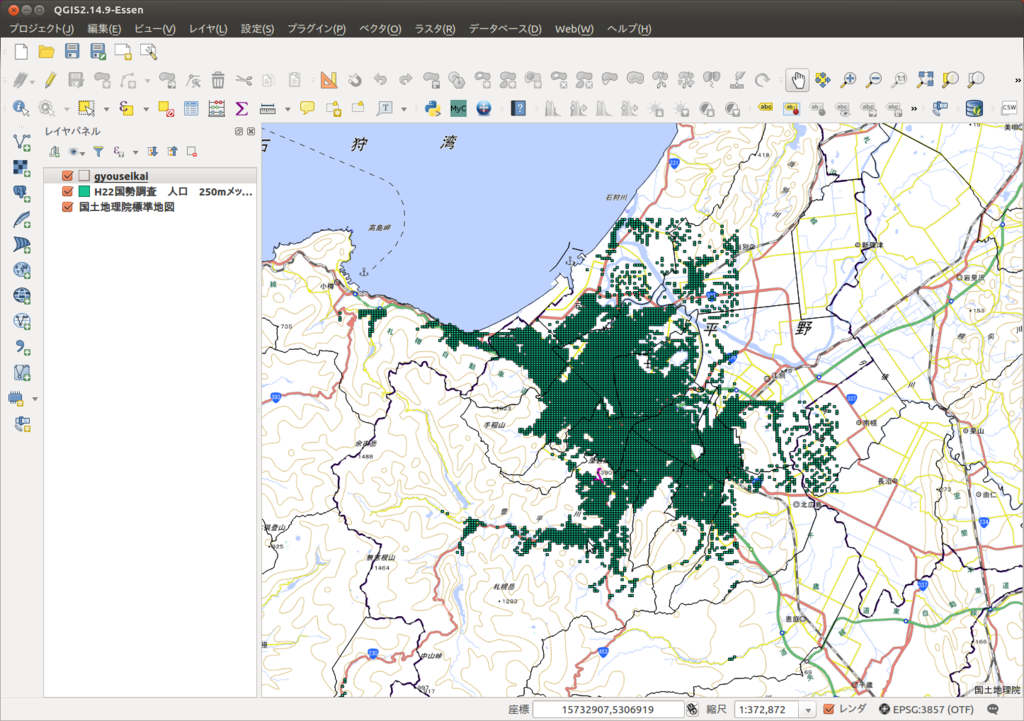Open the ベクタ(O) menu
Image resolution: width=1024 pixels, height=721 pixels.
click(380, 29)
